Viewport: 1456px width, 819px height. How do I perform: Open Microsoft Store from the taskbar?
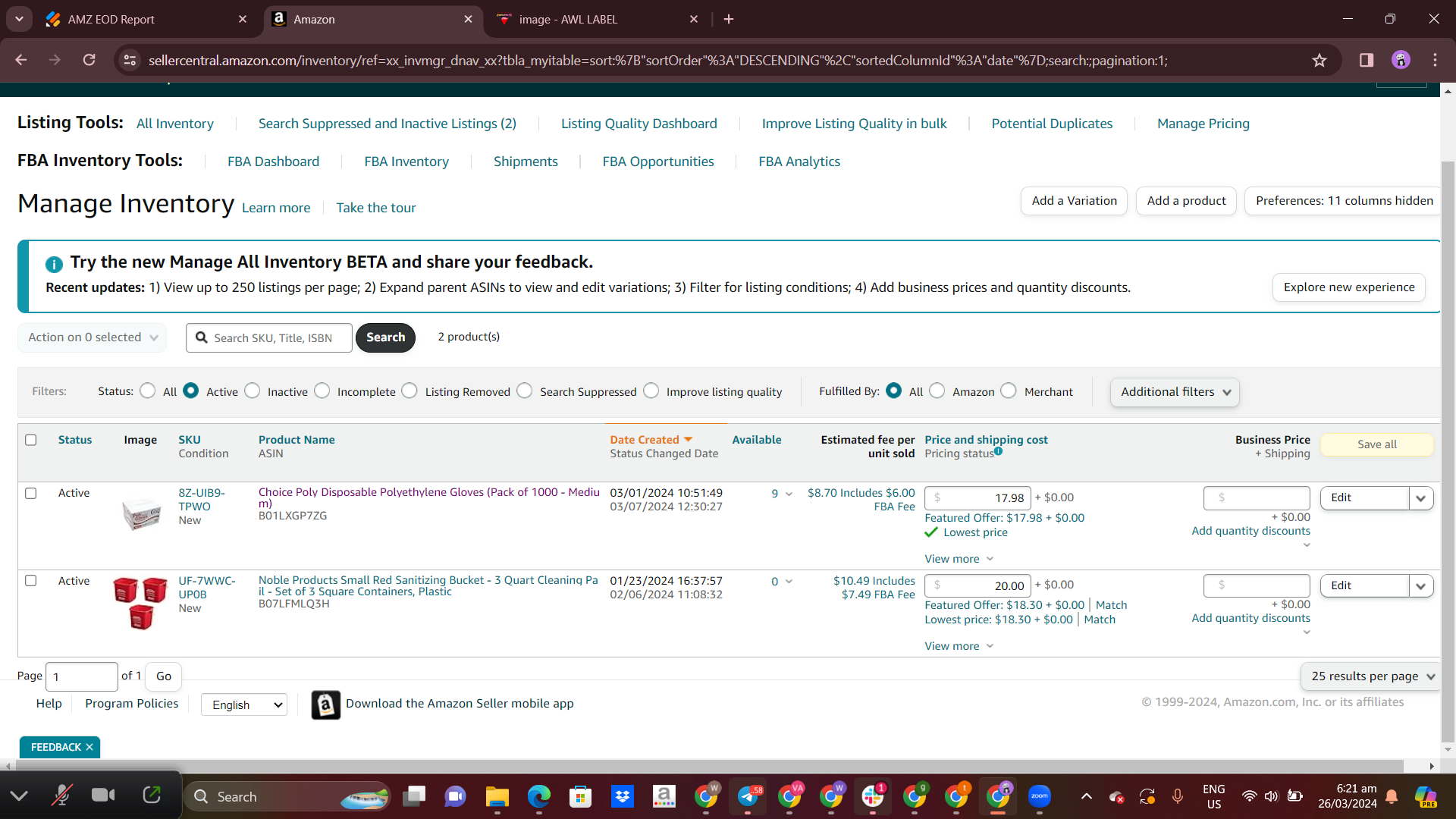(x=580, y=796)
